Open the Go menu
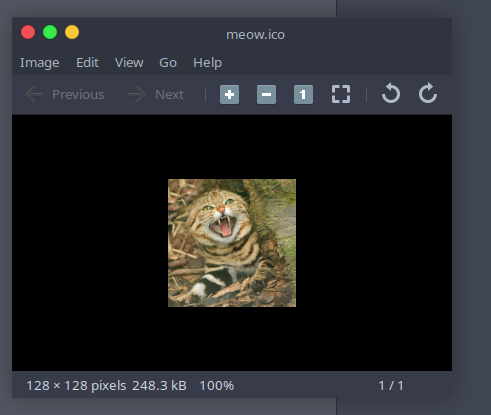491x415 pixels. [168, 62]
